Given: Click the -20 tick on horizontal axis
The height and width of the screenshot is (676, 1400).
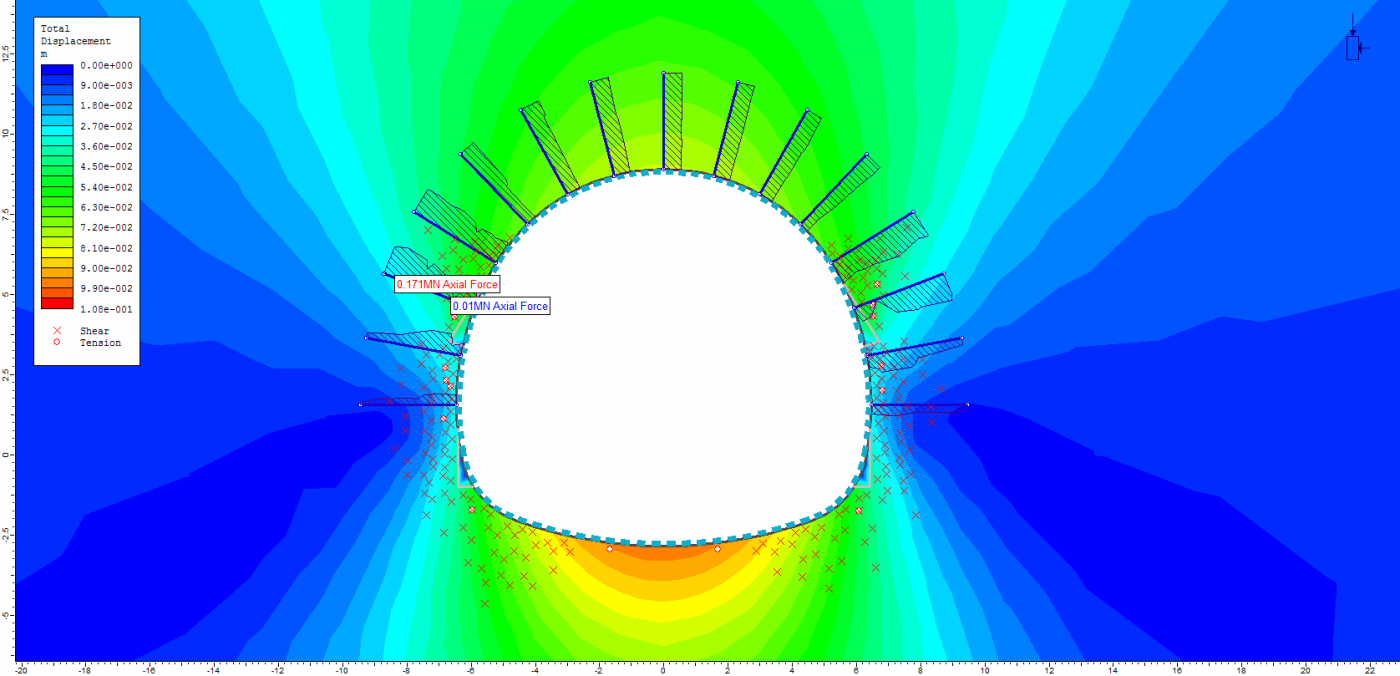Looking at the screenshot, I should click(20, 669).
